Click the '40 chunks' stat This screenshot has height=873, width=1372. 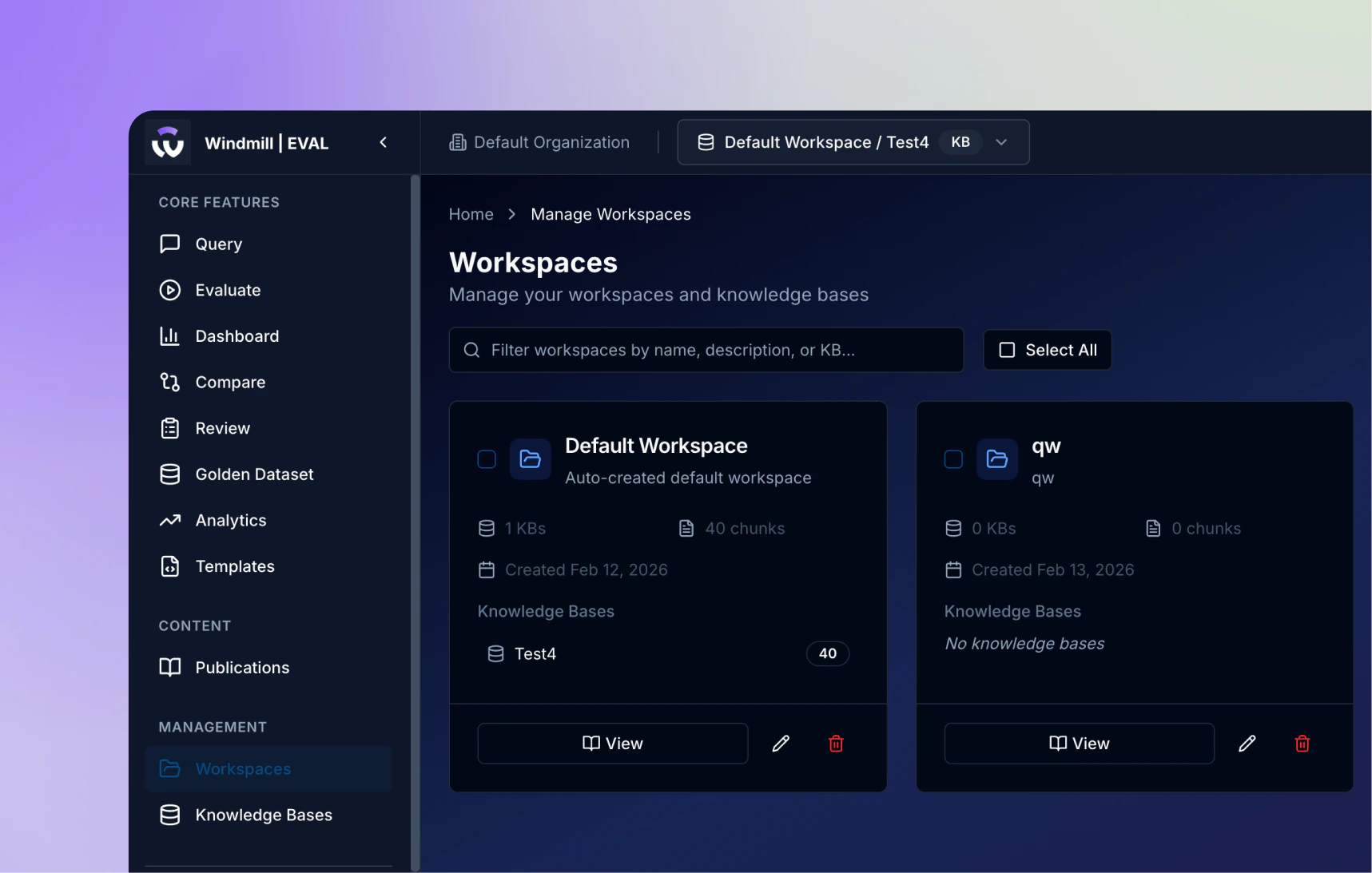[x=732, y=529]
